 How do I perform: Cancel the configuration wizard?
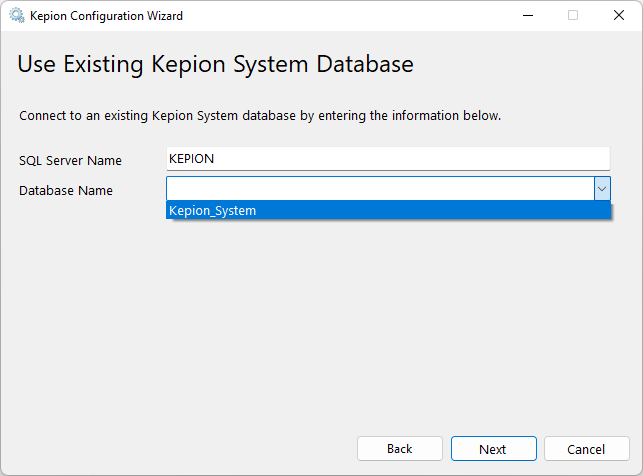[587, 449]
